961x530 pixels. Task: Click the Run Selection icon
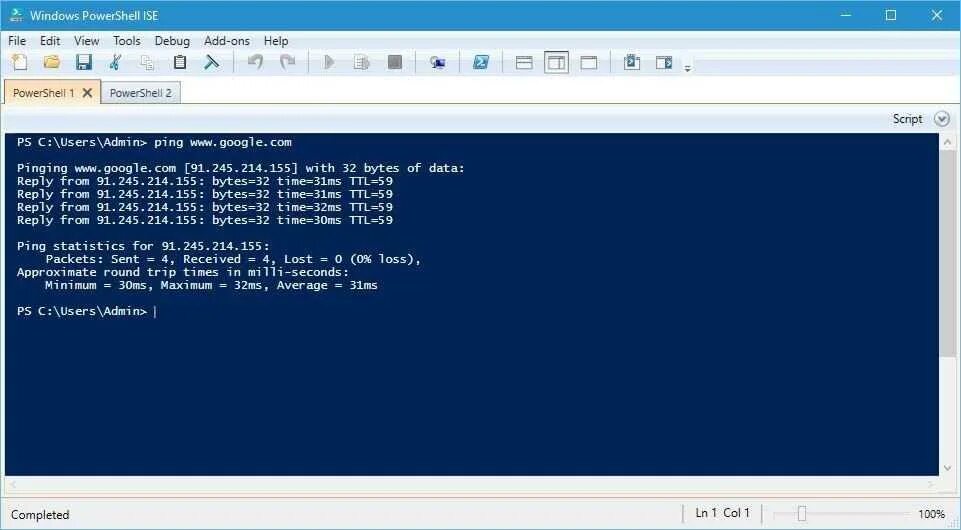coord(362,62)
